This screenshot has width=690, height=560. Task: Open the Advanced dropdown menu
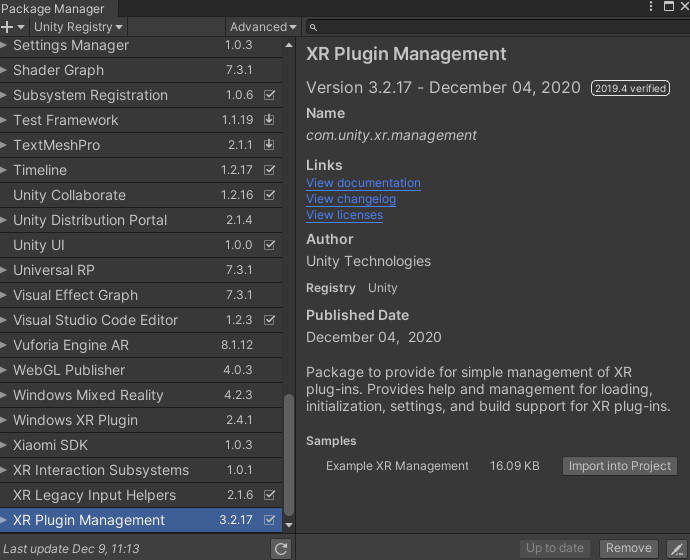pos(263,27)
